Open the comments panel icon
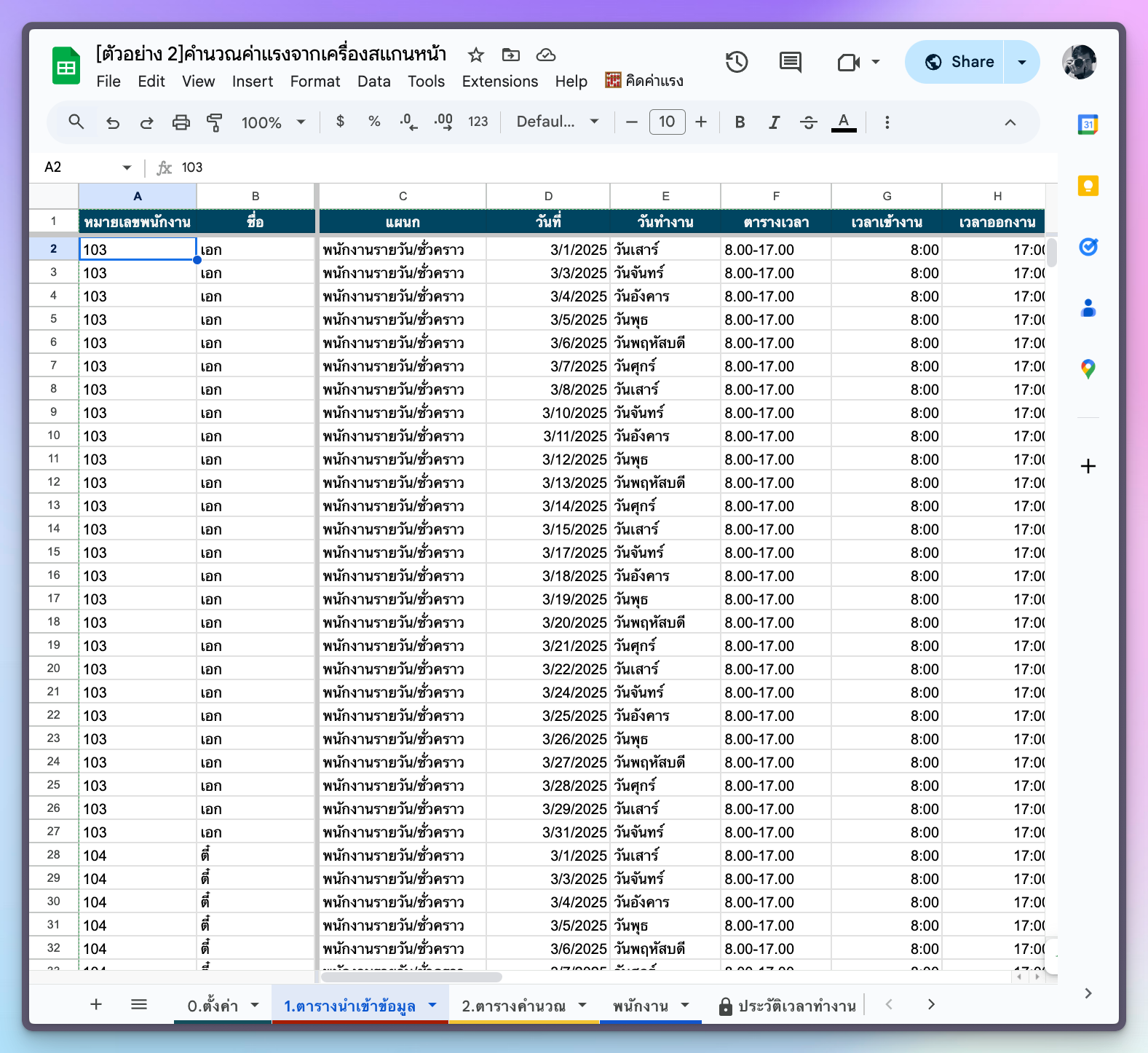The width and height of the screenshot is (1148, 1053). [790, 63]
